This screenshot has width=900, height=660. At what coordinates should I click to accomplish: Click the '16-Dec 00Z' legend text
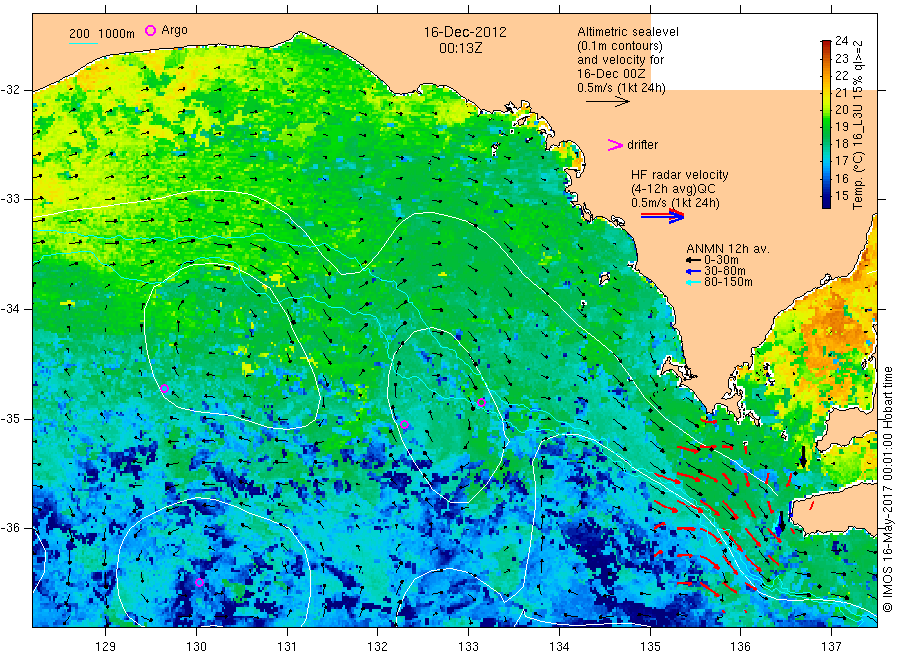611,74
